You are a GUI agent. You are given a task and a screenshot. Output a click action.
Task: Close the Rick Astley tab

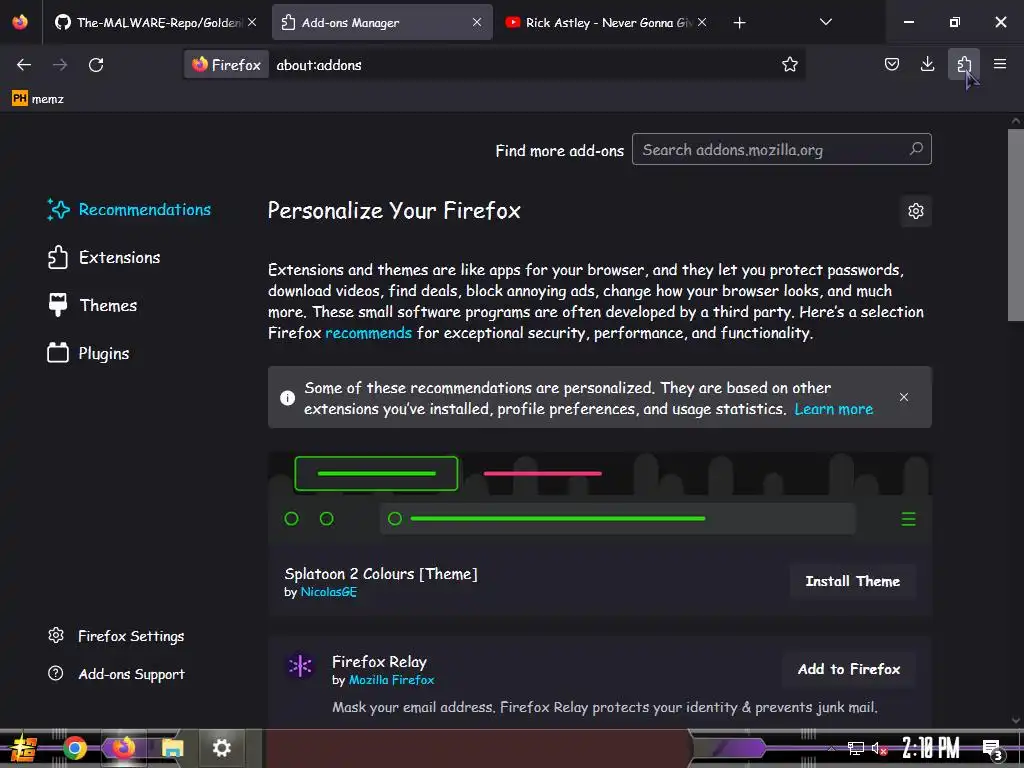[702, 22]
